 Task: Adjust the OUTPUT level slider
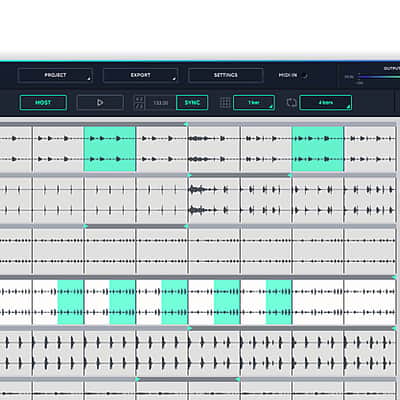[x=378, y=77]
